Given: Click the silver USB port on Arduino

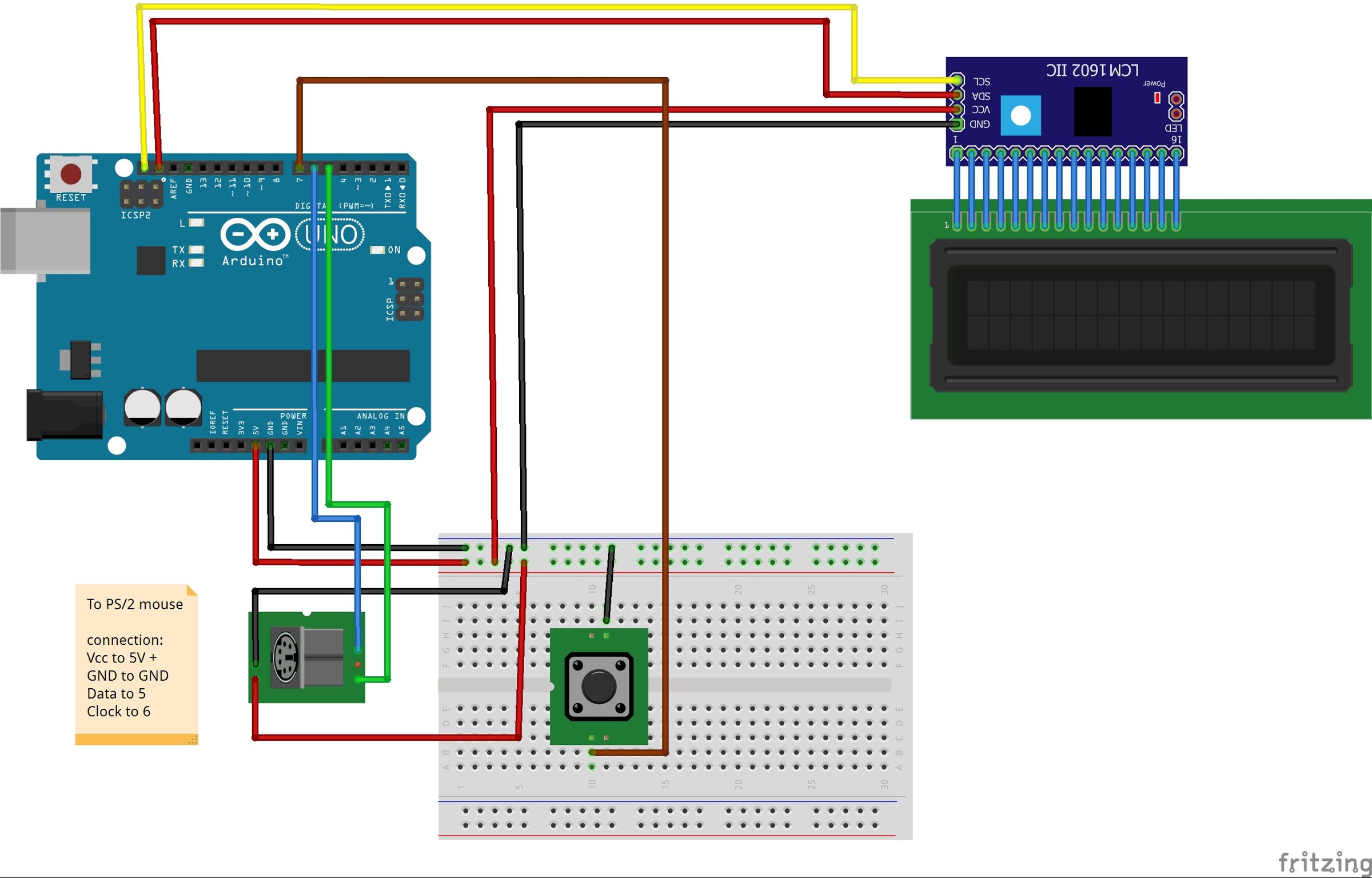Looking at the screenshot, I should 45,241.
